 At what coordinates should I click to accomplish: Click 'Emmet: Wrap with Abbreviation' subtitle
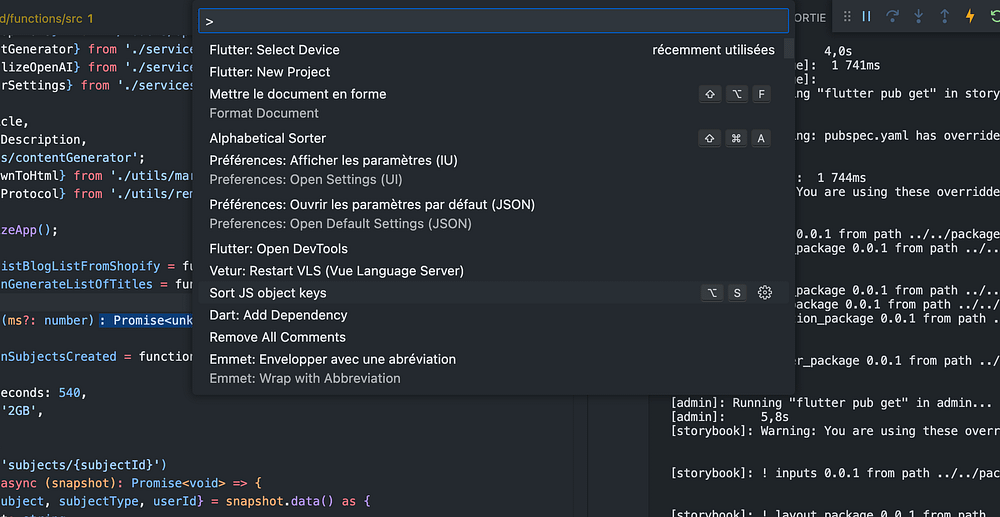click(x=305, y=379)
